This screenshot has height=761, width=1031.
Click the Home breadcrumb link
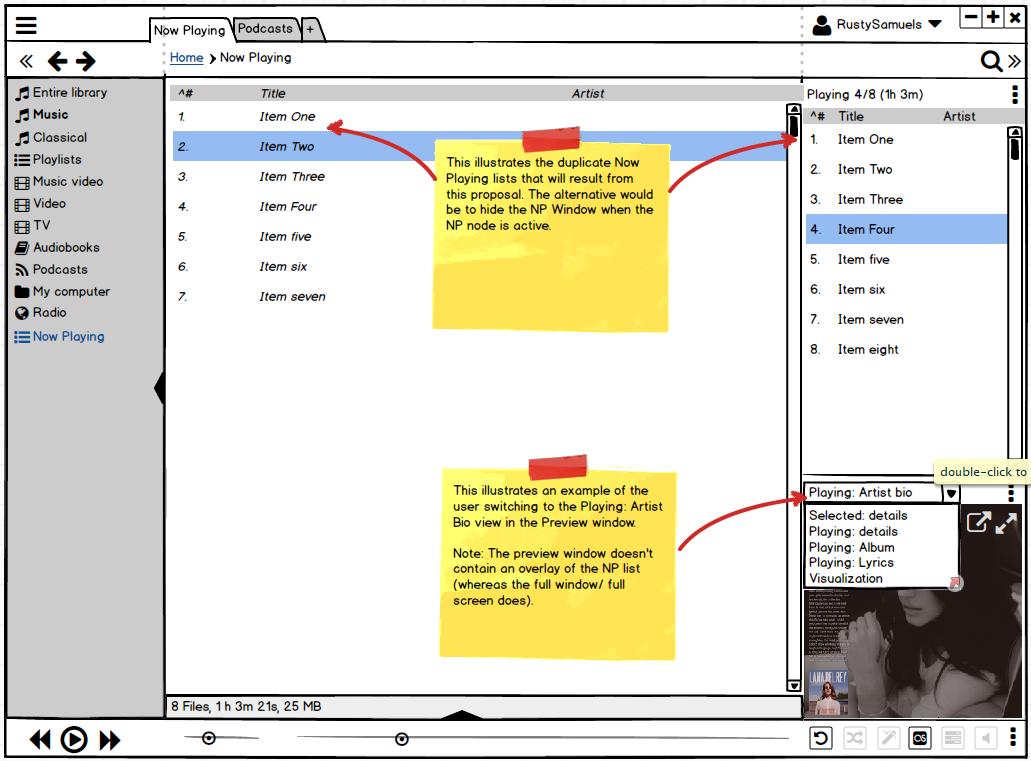(x=186, y=58)
